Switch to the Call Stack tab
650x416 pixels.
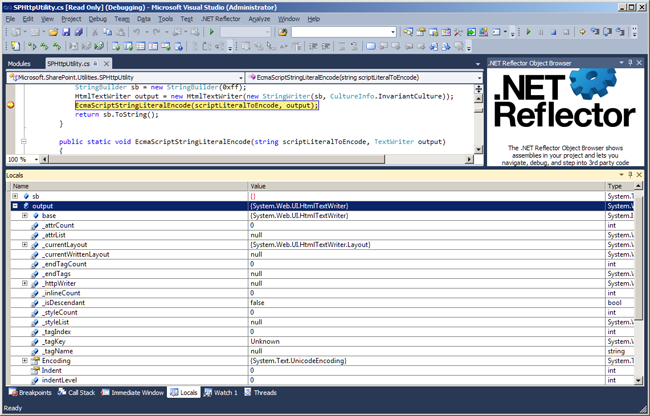pyautogui.click(x=78, y=393)
